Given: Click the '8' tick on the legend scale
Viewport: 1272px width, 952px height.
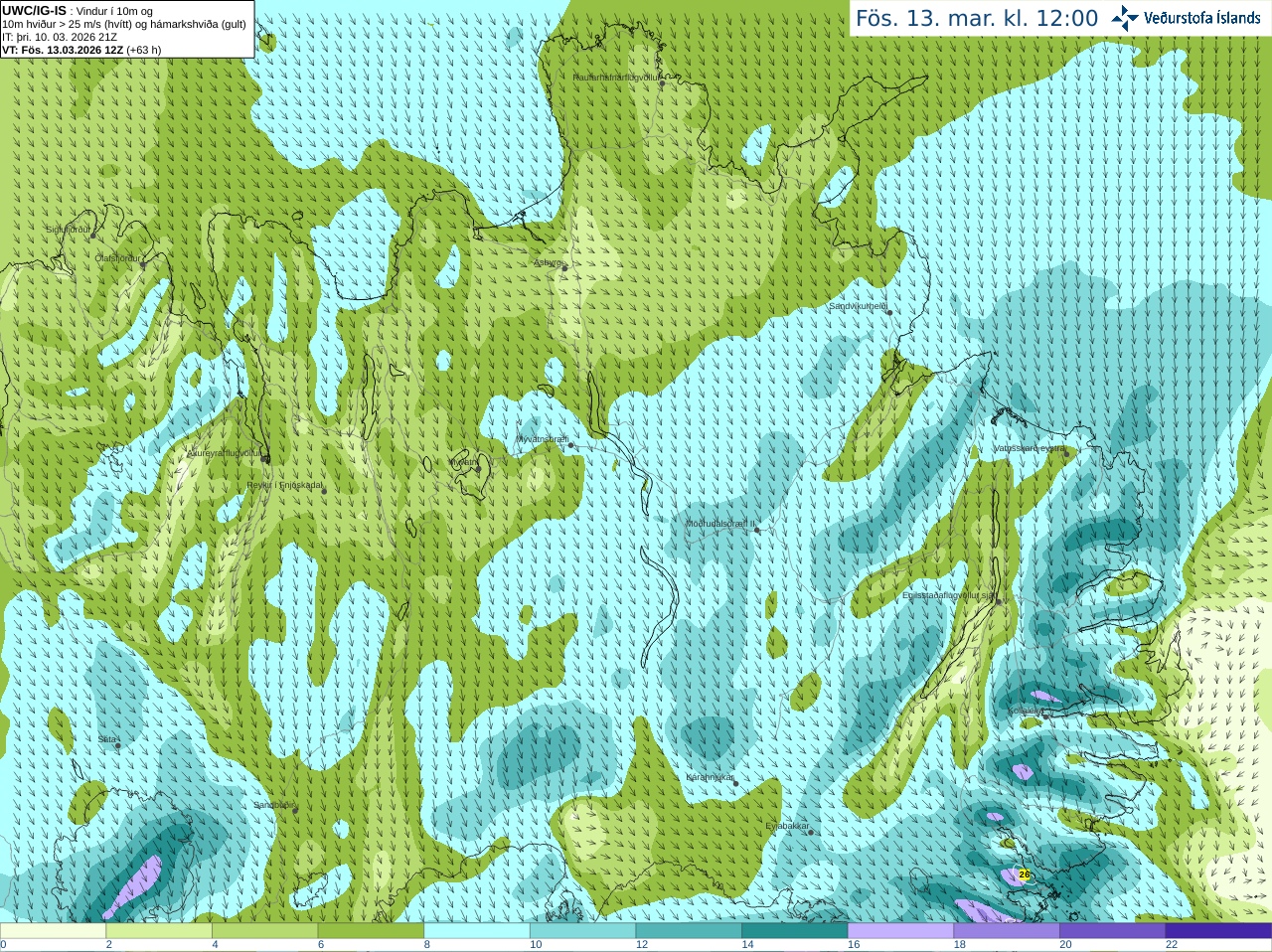Looking at the screenshot, I should tap(427, 945).
